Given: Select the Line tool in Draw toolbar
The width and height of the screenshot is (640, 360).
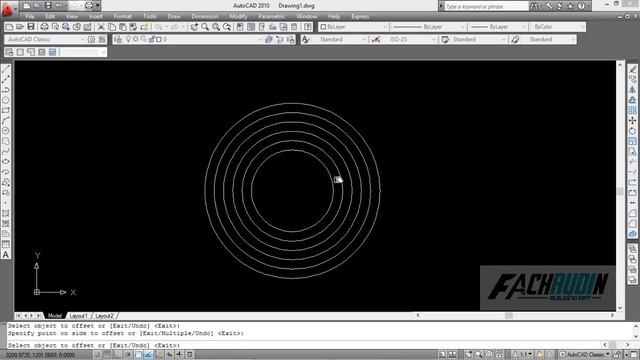Looking at the screenshot, I should tap(6, 69).
